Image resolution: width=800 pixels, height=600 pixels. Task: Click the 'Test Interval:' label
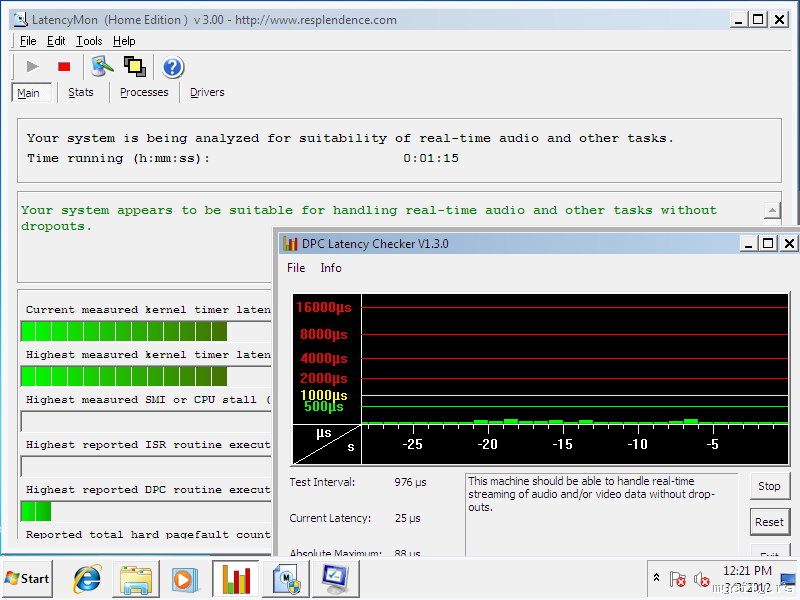click(322, 482)
